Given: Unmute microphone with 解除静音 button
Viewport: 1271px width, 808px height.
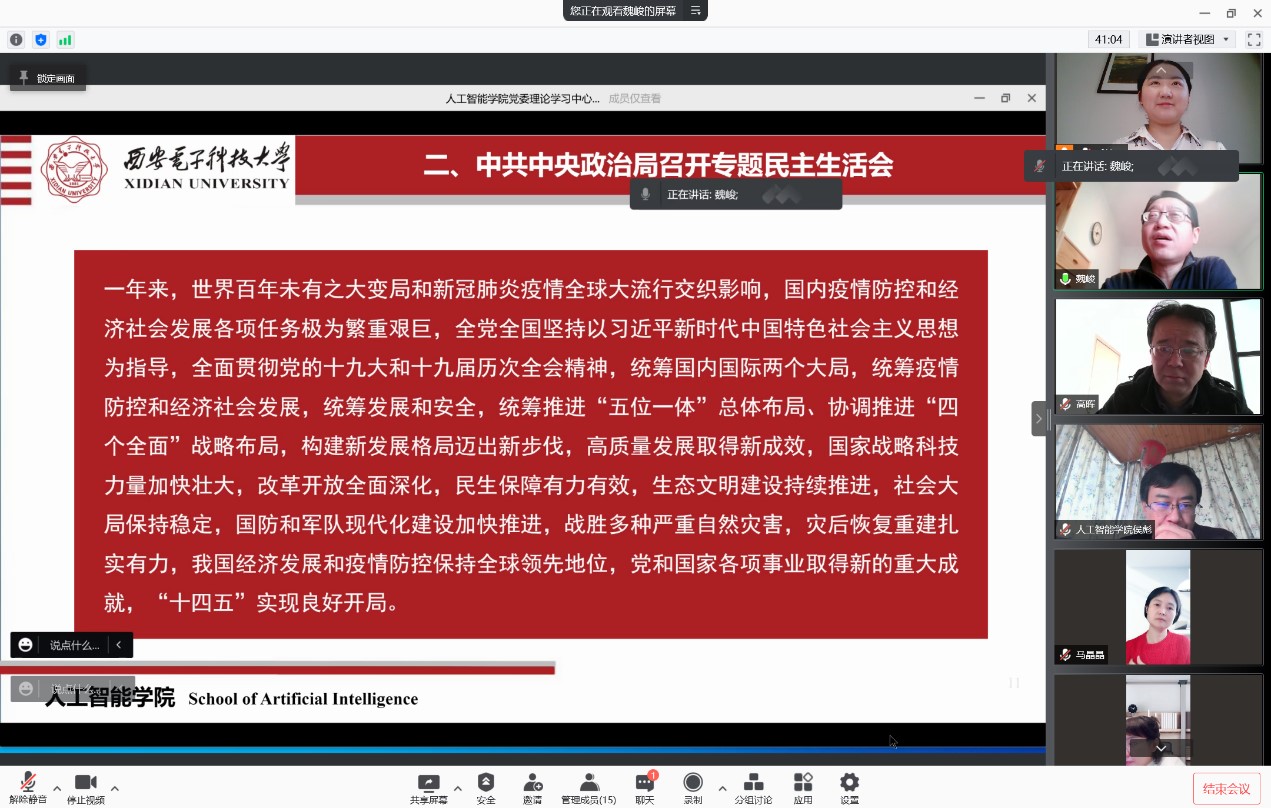Looking at the screenshot, I should 28,787.
